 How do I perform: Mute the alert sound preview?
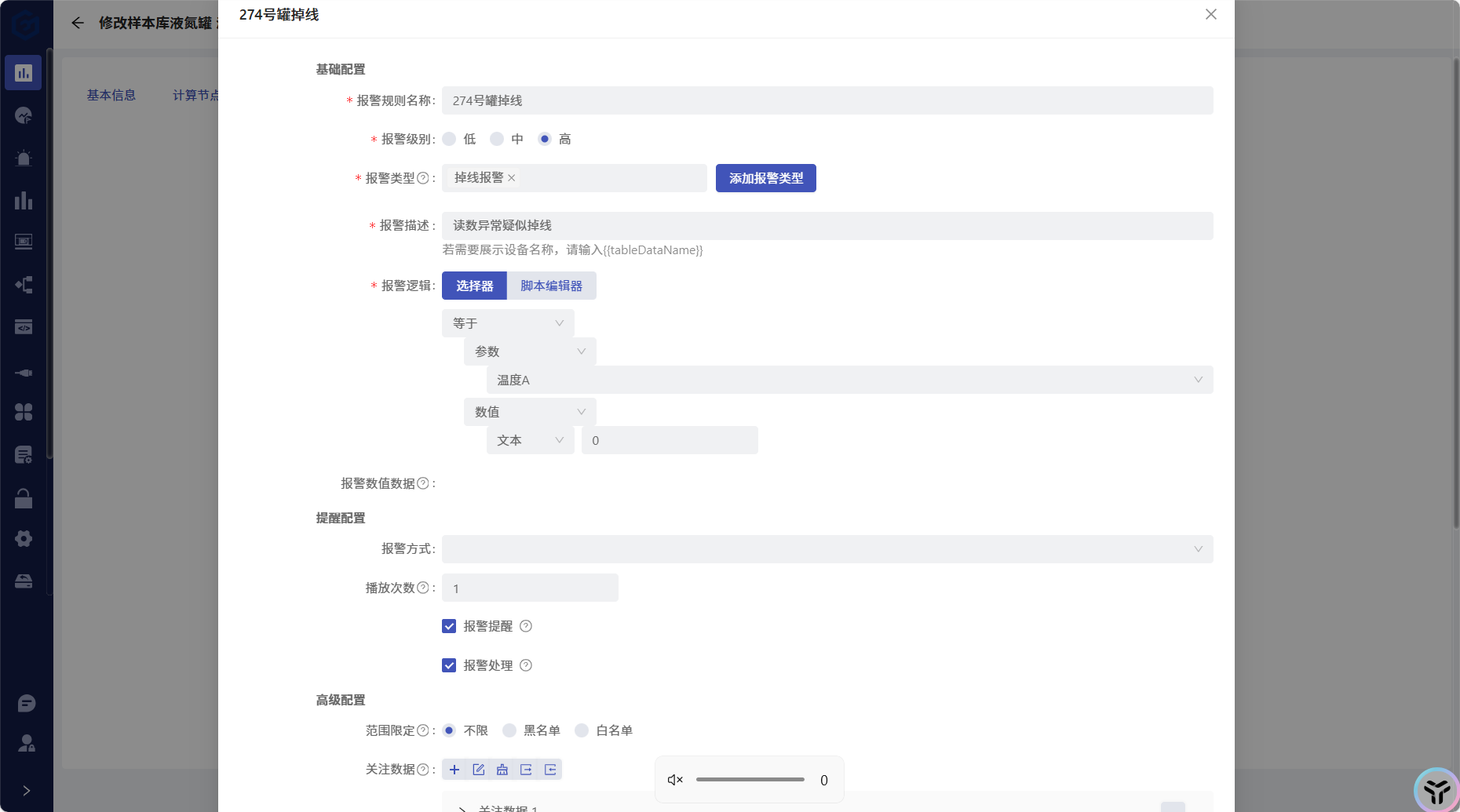coord(675,779)
